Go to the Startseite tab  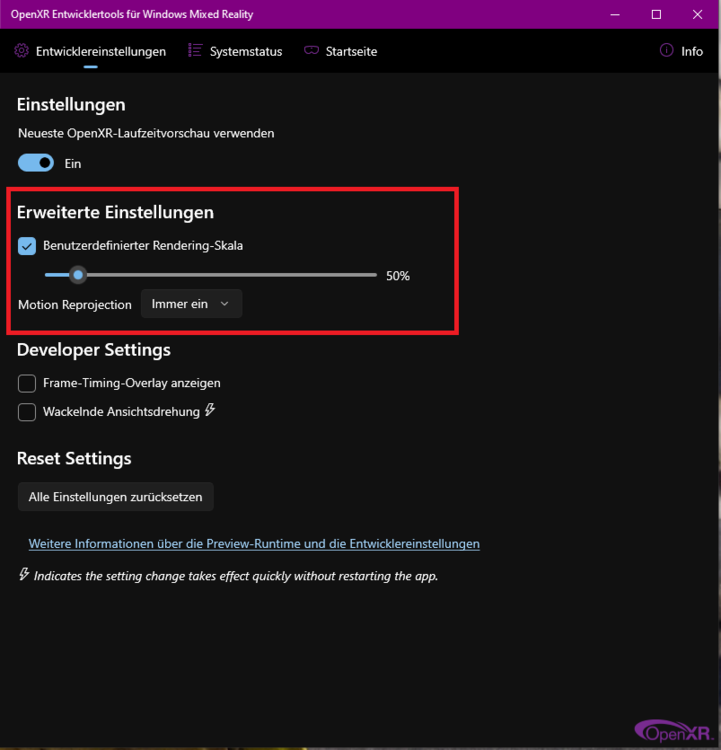(341, 51)
